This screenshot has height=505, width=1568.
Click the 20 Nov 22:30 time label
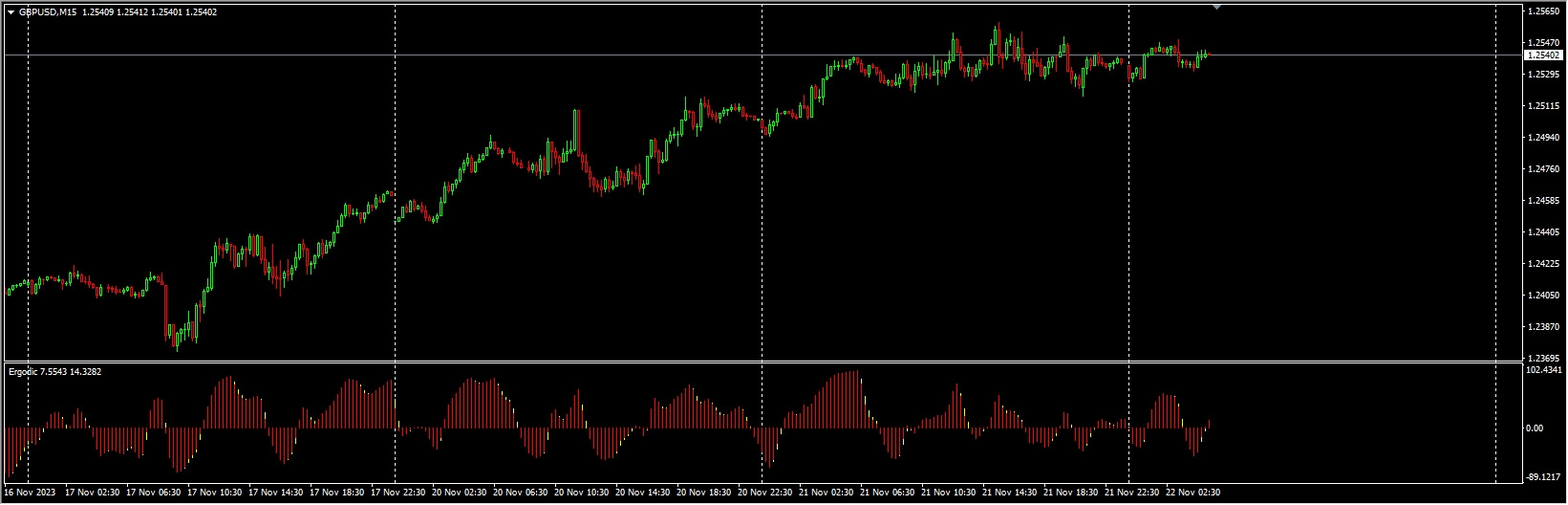coord(763,493)
